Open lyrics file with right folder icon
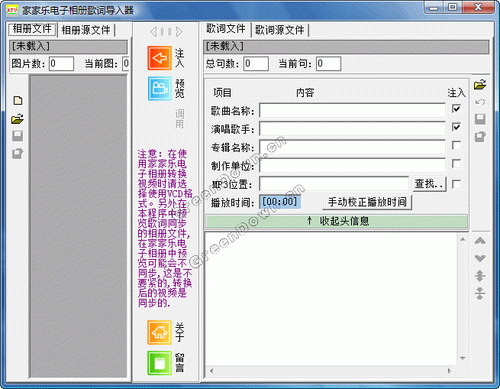Viewport: 500px width, 389px height. click(480, 84)
